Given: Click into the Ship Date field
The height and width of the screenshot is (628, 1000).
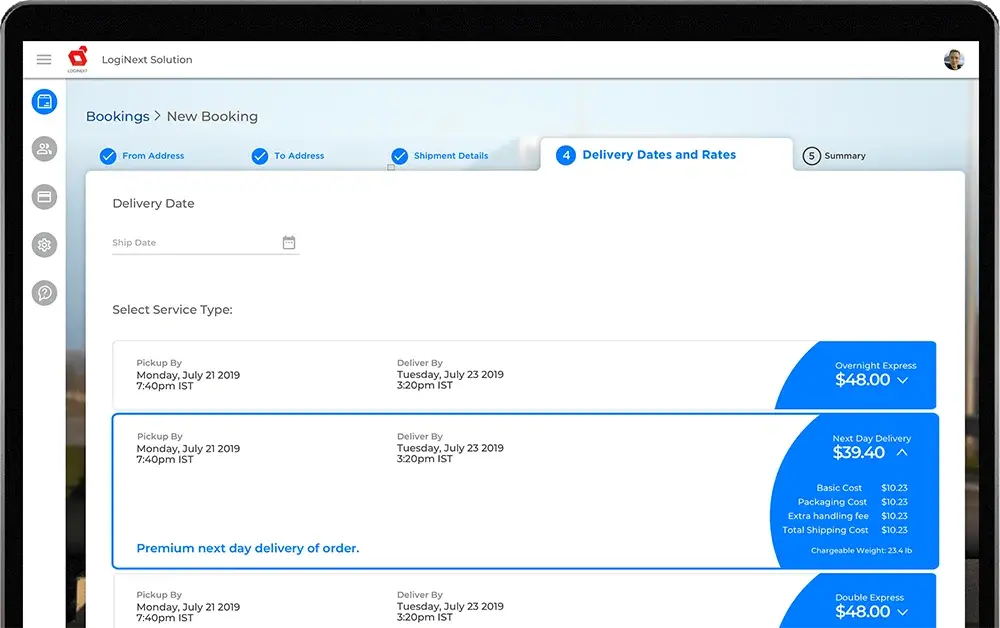Looking at the screenshot, I should pyautogui.click(x=195, y=243).
